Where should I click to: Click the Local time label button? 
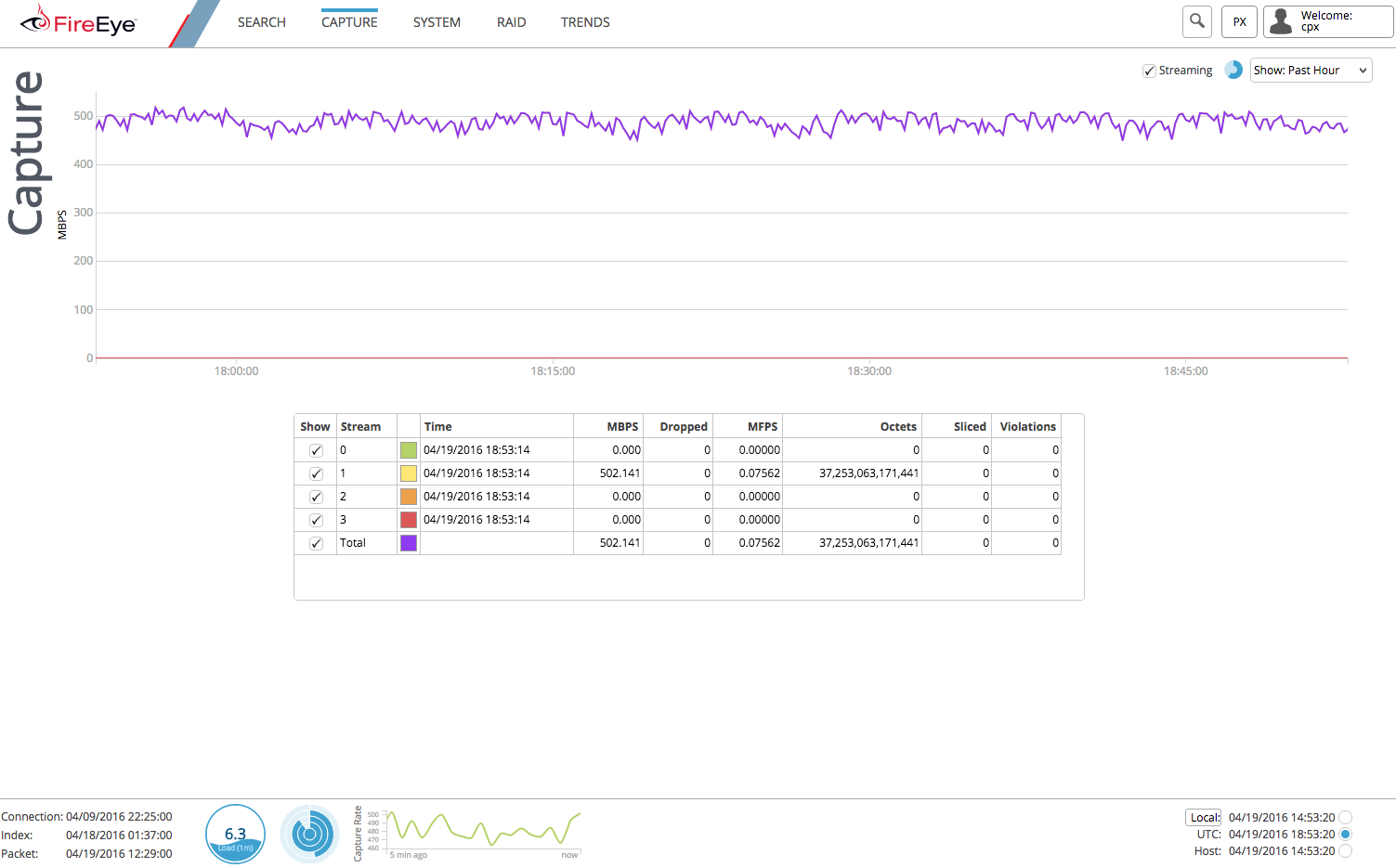(x=1204, y=817)
